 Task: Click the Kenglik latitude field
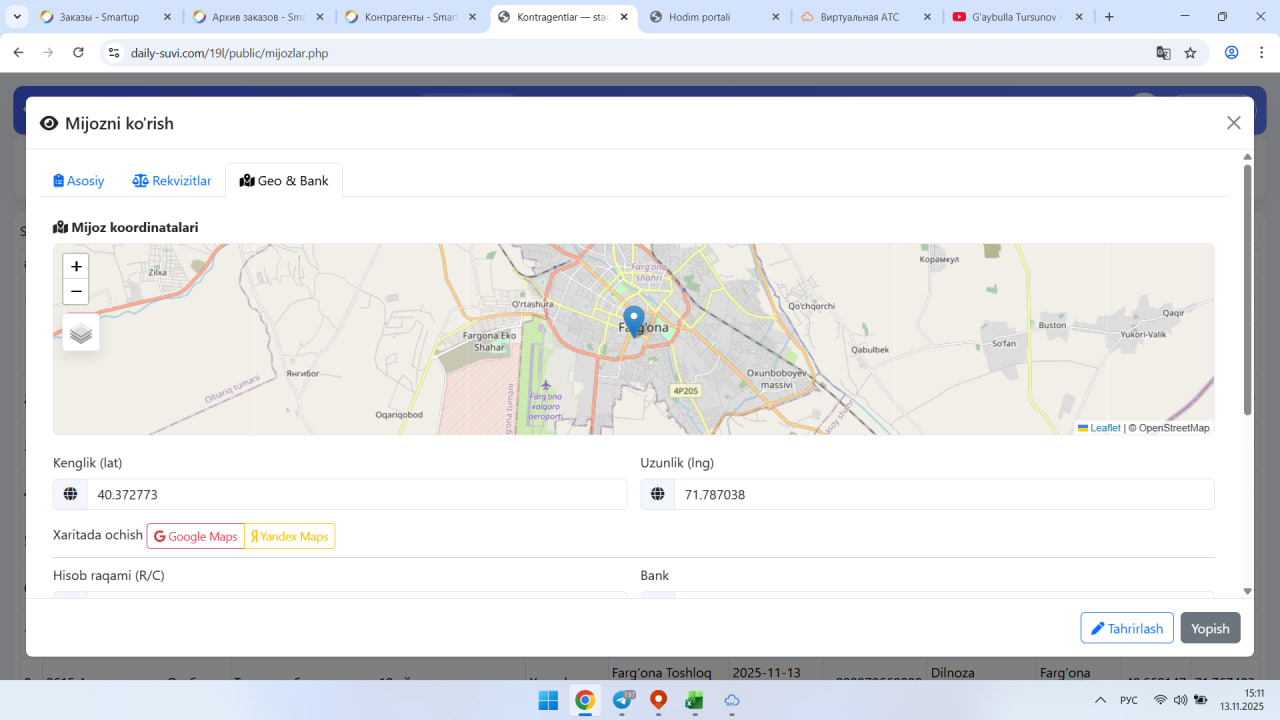point(356,495)
